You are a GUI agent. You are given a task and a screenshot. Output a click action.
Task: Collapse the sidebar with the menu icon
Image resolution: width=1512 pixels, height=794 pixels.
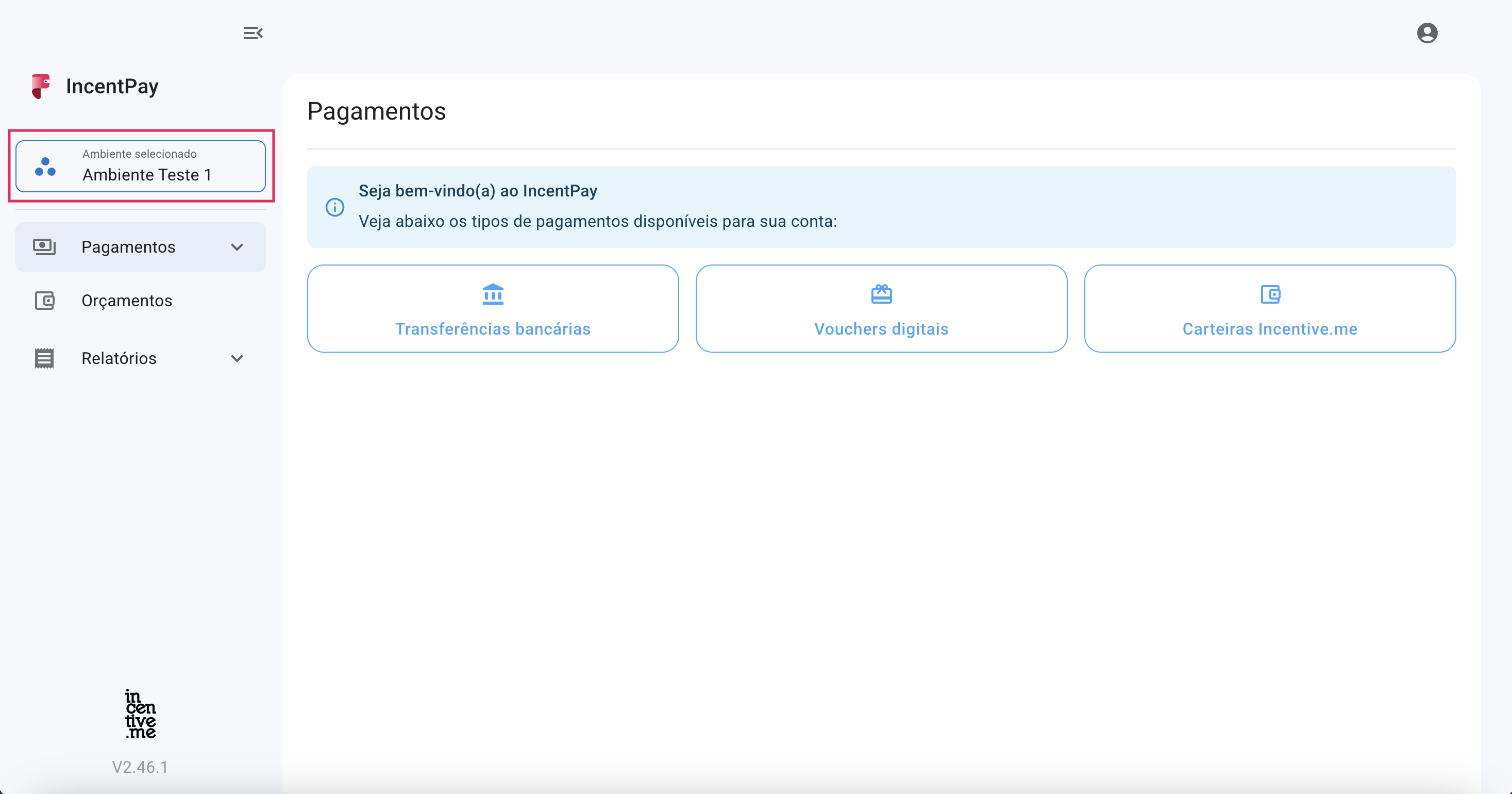pyautogui.click(x=253, y=33)
